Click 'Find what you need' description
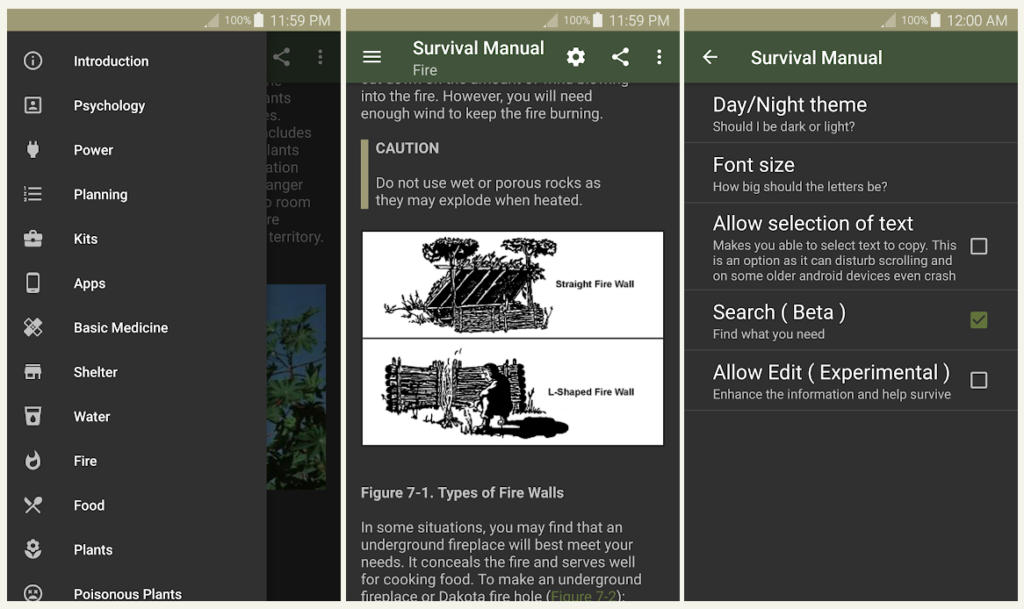Viewport: 1024px width, 609px height. (769, 334)
